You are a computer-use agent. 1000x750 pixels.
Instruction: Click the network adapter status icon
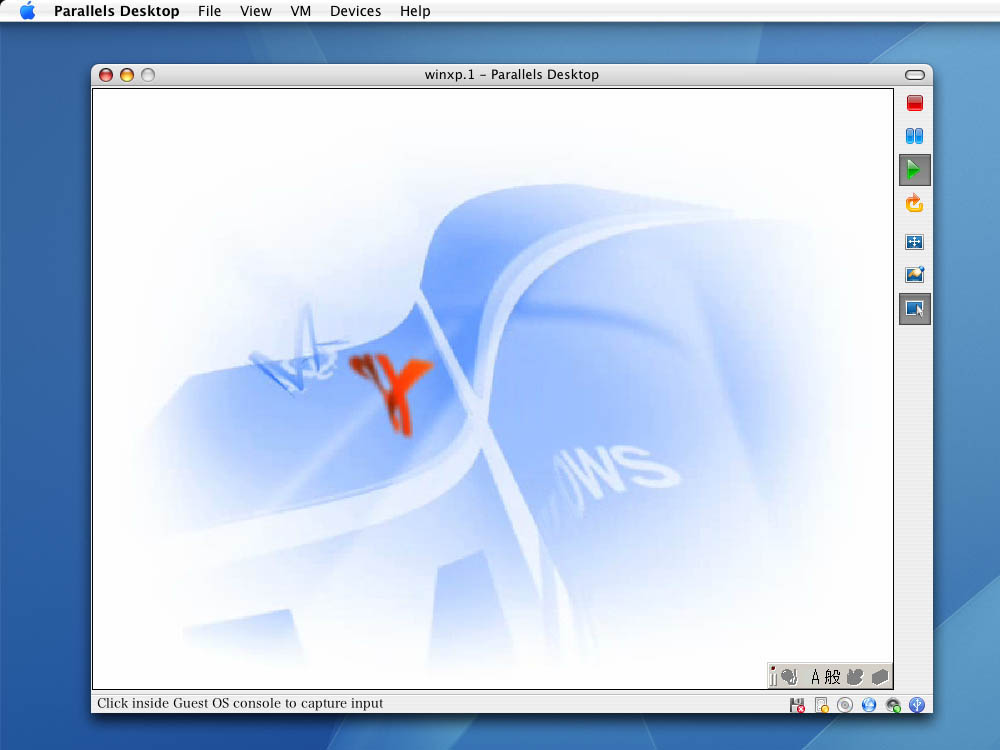[869, 705]
